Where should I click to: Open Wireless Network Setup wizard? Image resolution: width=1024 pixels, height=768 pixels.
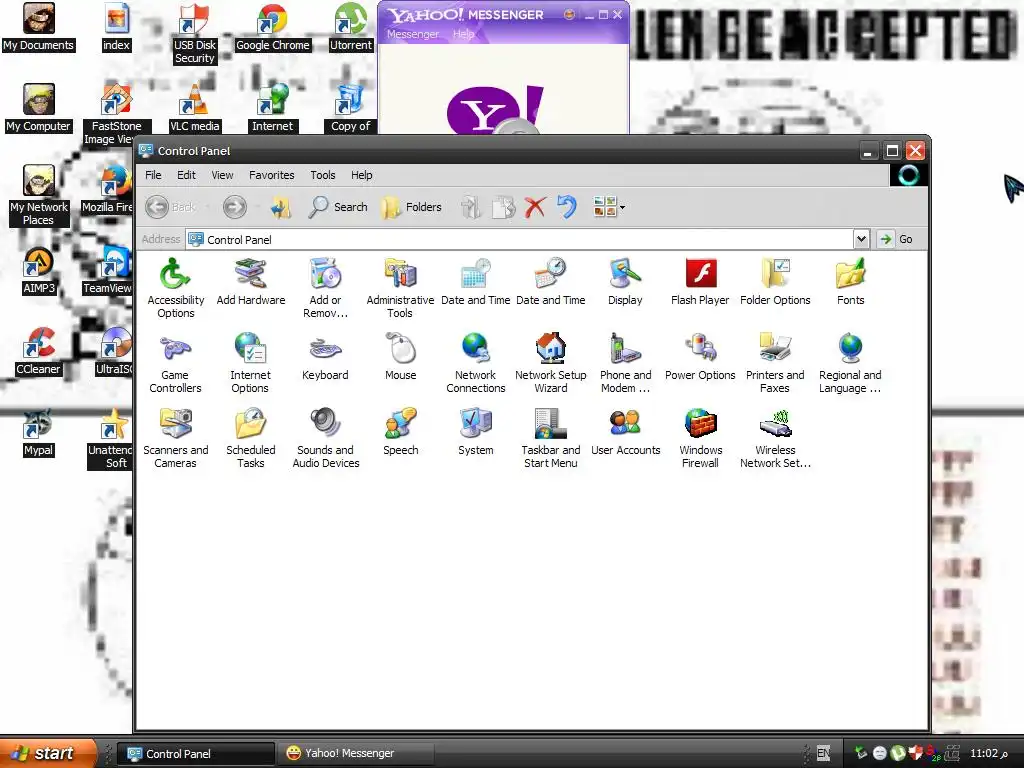(775, 438)
